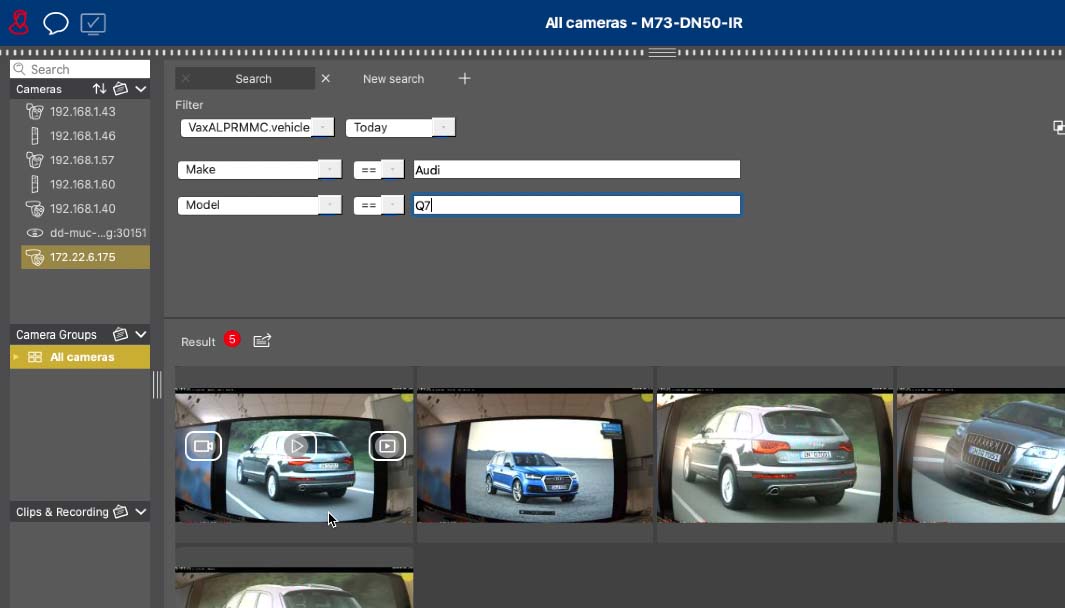Click the device icon for 192.168.1.60

(x=35, y=184)
